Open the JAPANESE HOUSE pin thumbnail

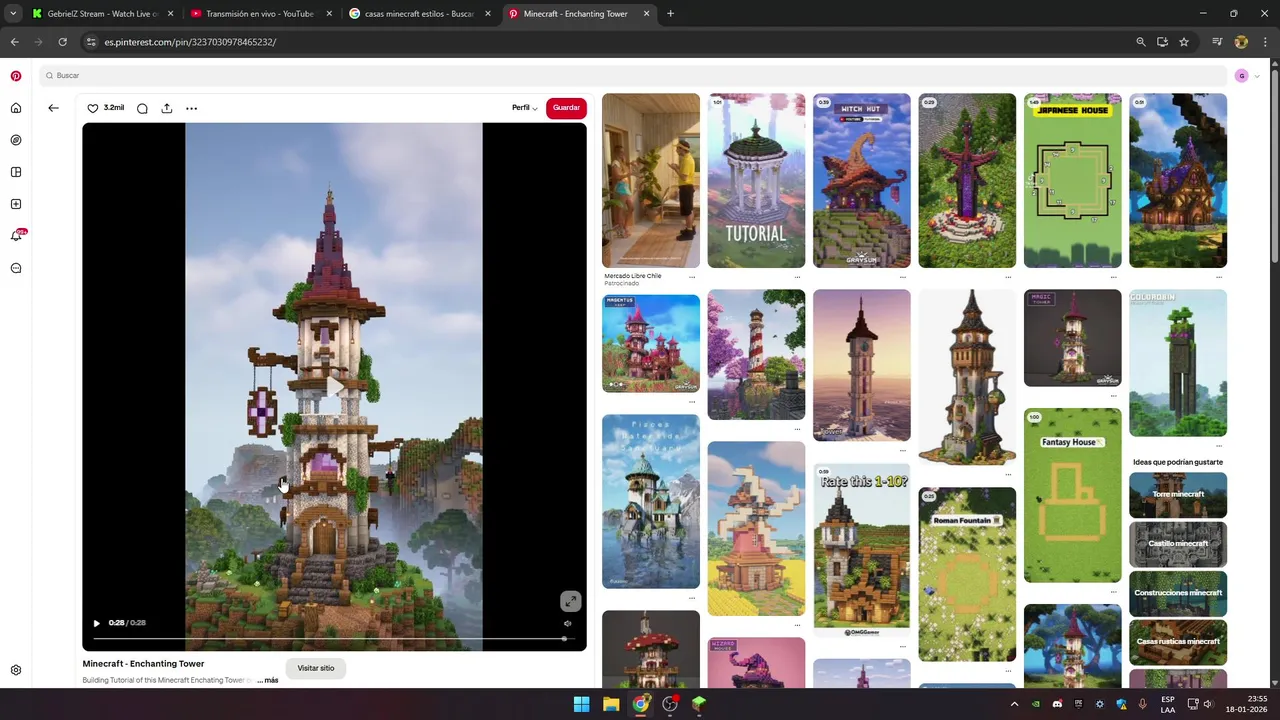(x=1072, y=181)
